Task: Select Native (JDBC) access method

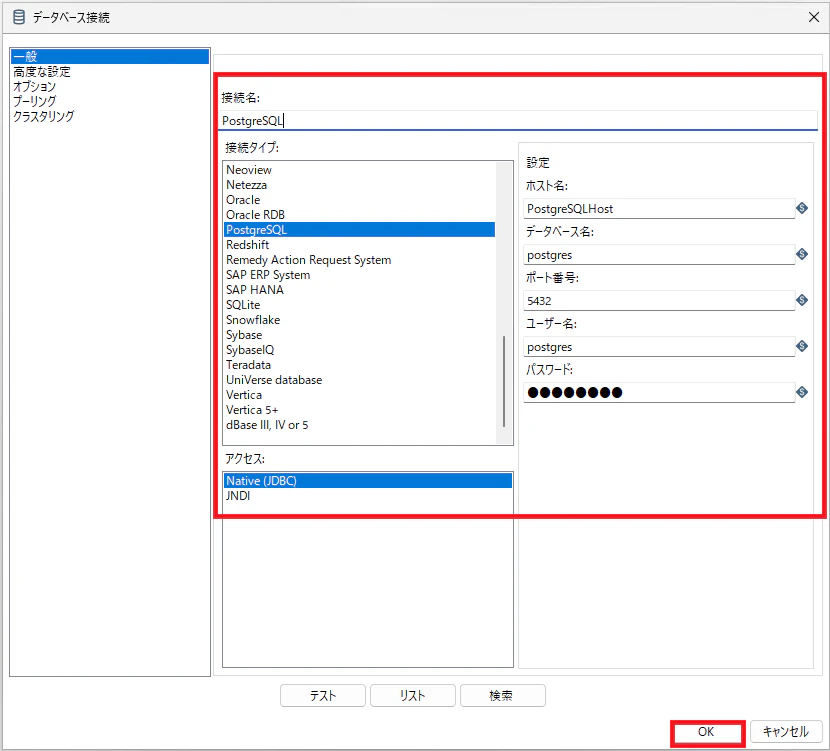Action: click(368, 481)
